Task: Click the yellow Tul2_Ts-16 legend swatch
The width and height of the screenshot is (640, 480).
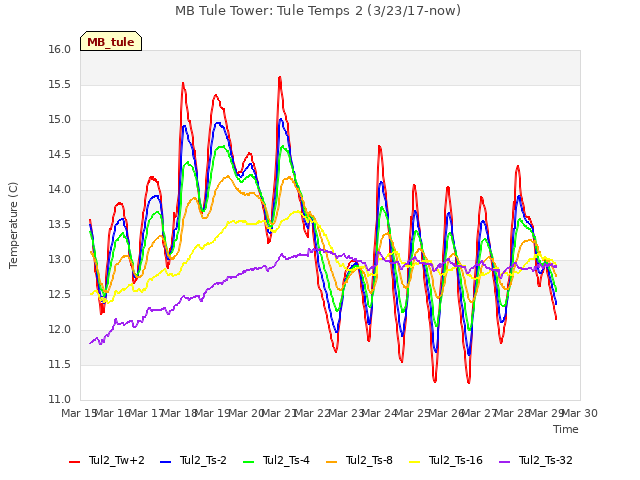Action: [x=414, y=461]
